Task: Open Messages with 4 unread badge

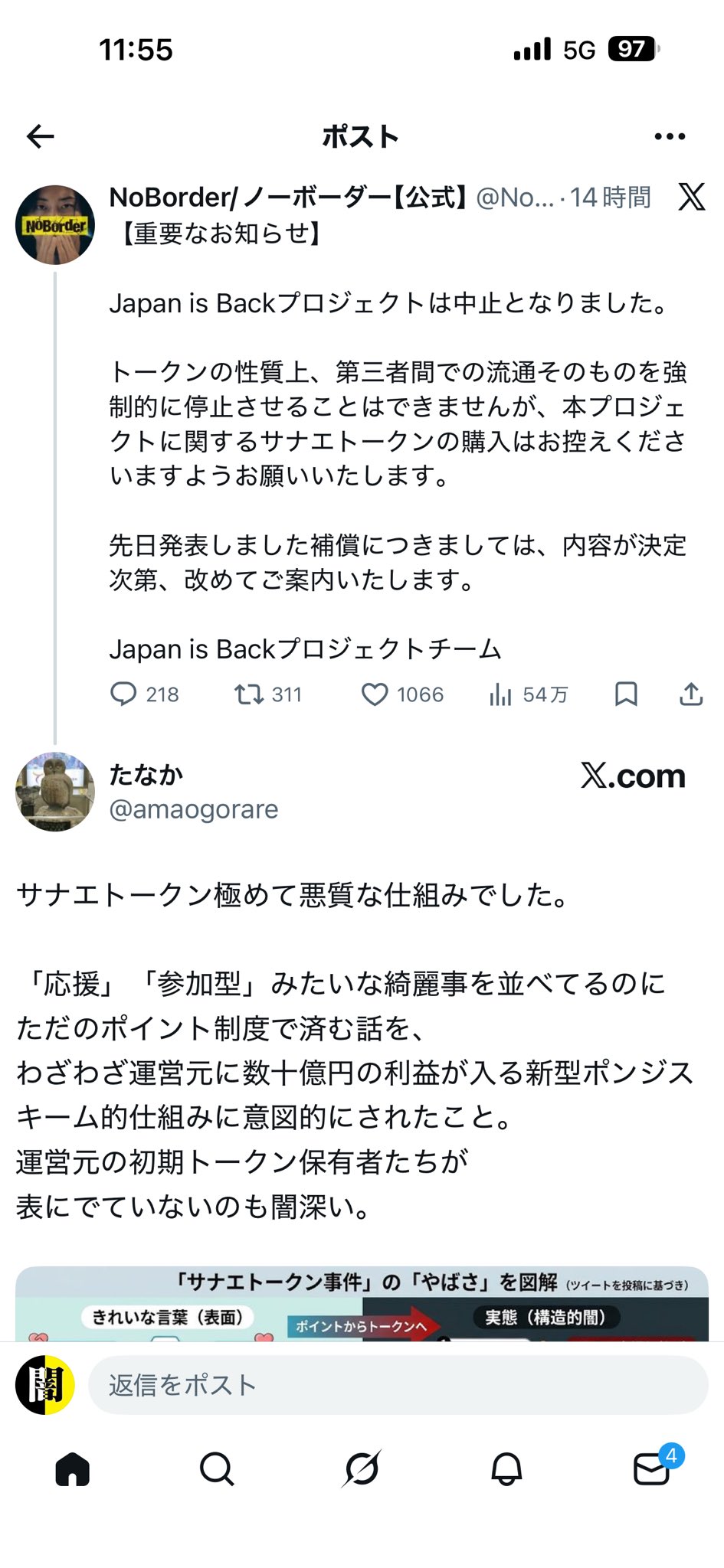Action: coord(652,1469)
